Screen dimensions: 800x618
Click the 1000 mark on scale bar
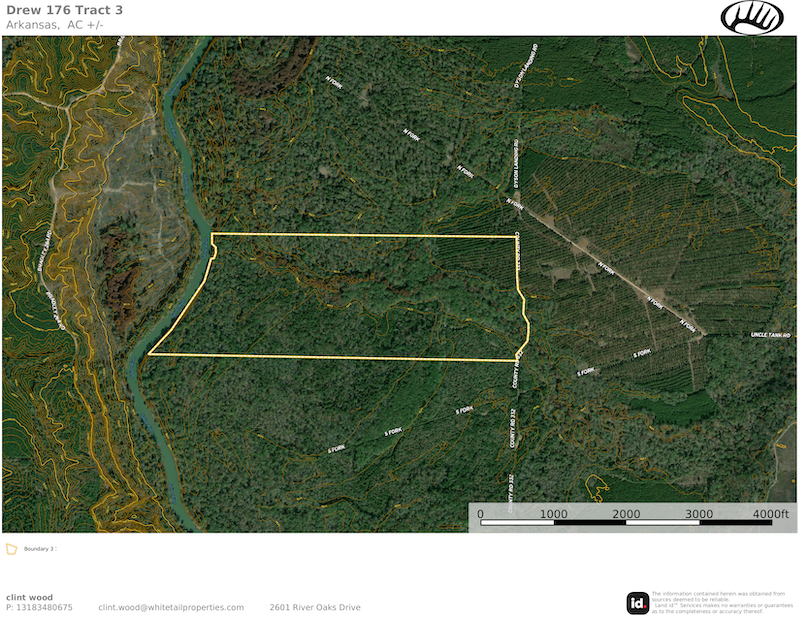553,514
